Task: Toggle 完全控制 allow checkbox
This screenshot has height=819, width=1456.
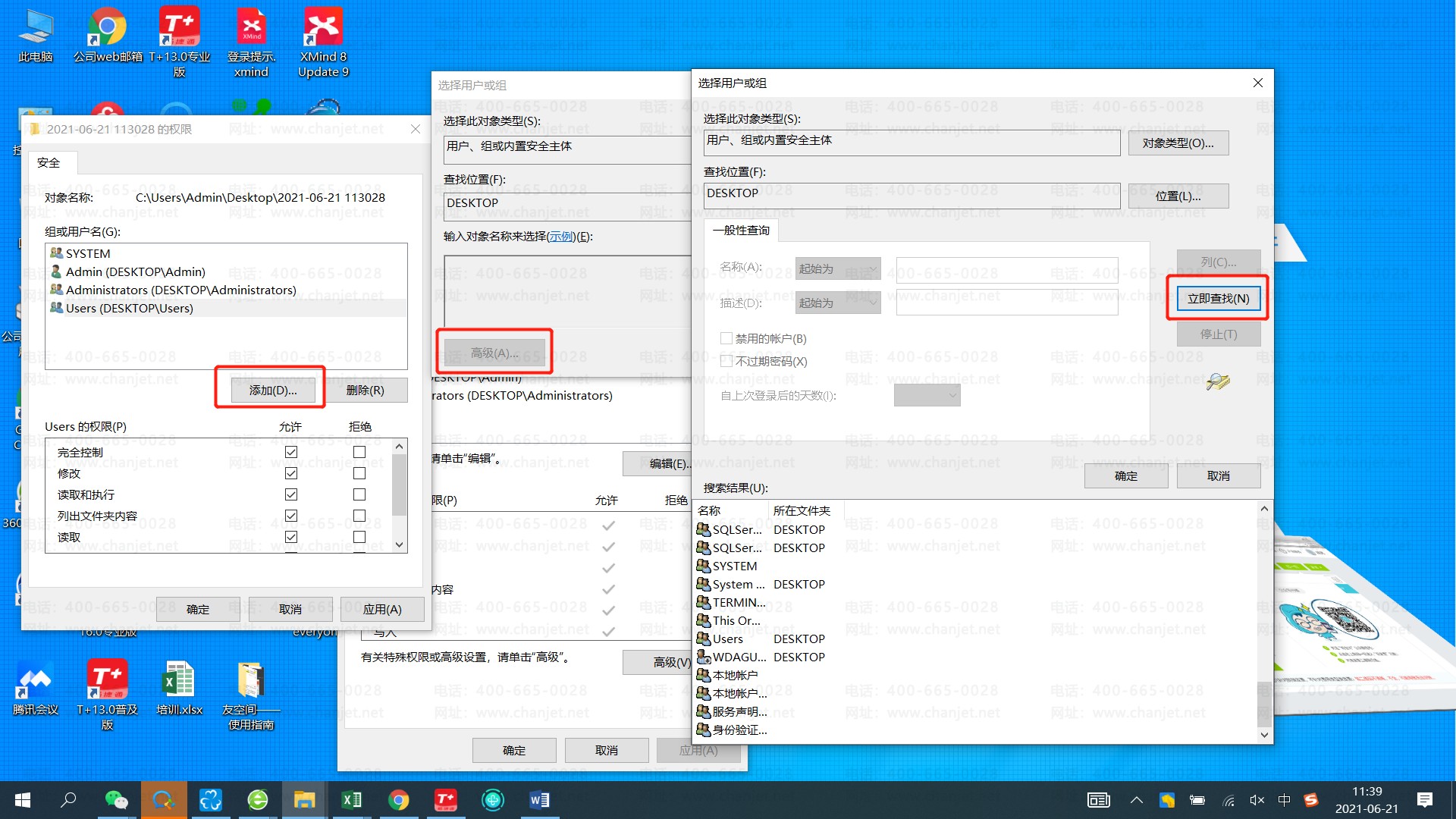Action: click(x=290, y=452)
